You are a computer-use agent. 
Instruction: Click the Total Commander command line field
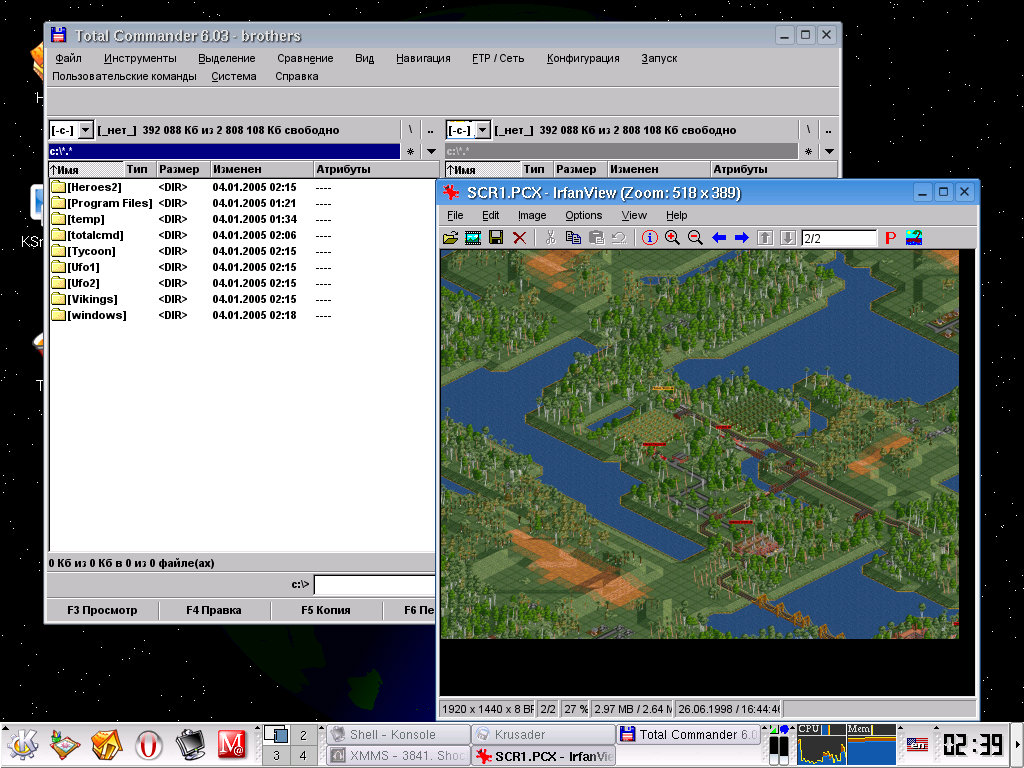pos(375,584)
